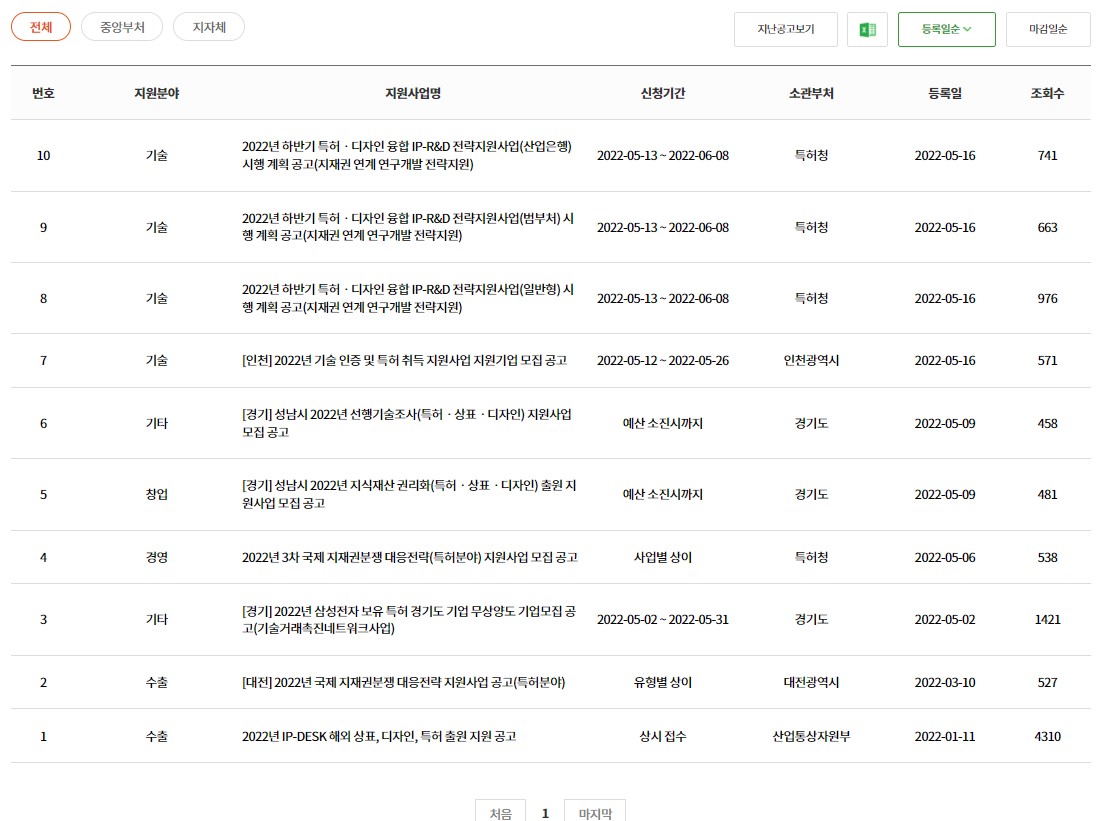Screen dimensions: 1110x821
Task: Open the 산업은행 IP-R&D 전략지원사업 announcement
Action: click(407, 155)
